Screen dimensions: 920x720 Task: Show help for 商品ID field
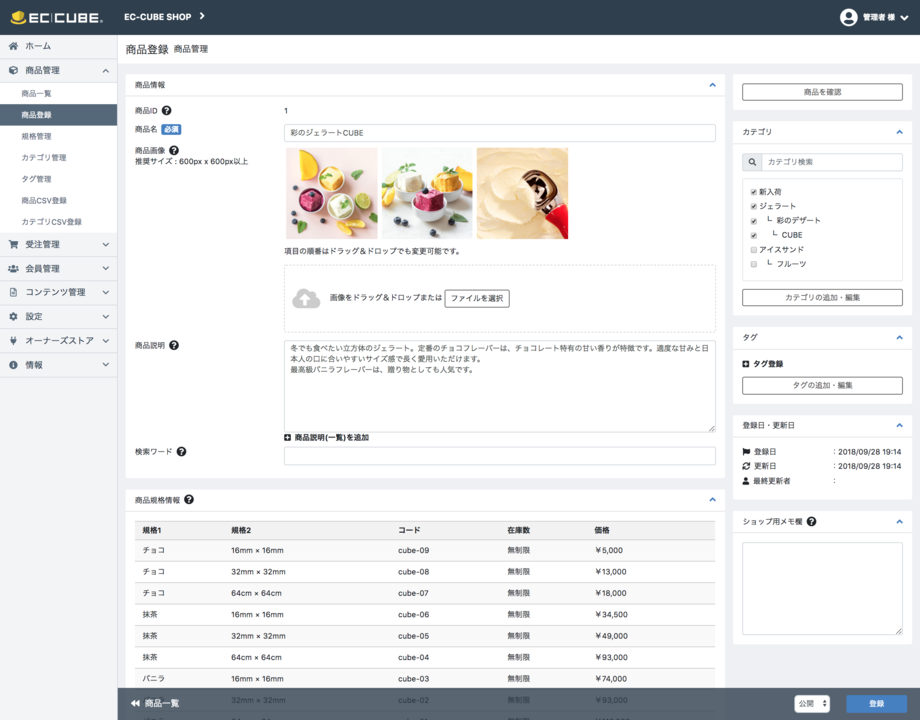[167, 110]
